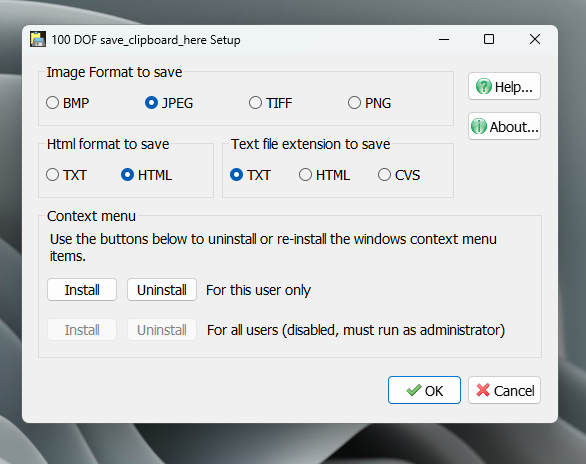Set Html format to save as TXT
This screenshot has height=464, width=586.
66,175
